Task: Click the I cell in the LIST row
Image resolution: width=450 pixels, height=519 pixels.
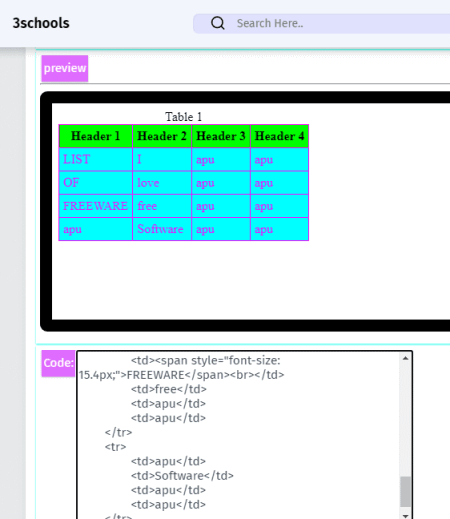Action: pyautogui.click(x=162, y=159)
